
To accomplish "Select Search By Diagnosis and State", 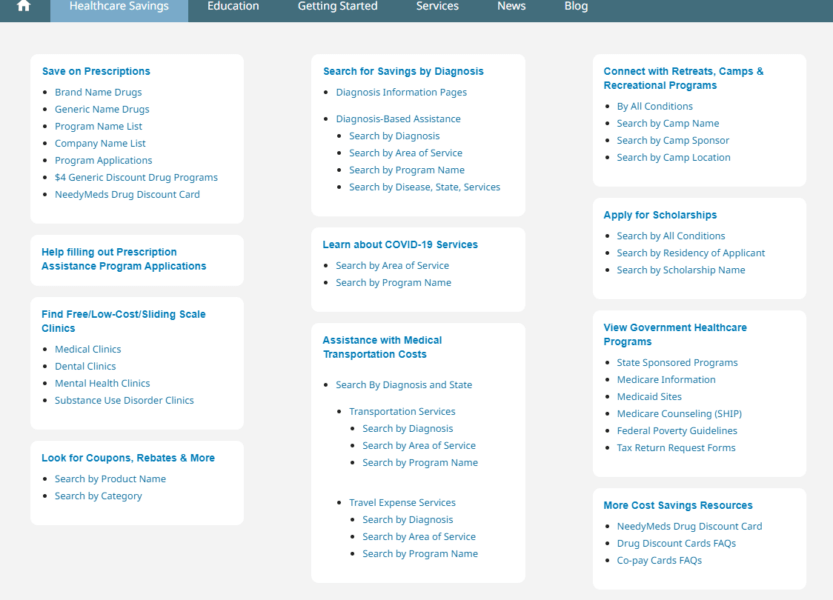I will point(404,385).
